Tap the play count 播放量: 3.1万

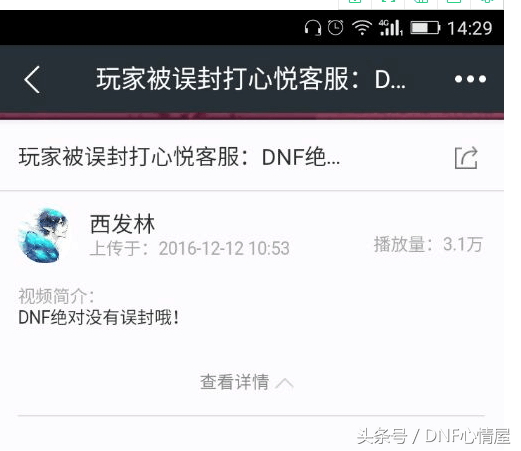point(428,244)
